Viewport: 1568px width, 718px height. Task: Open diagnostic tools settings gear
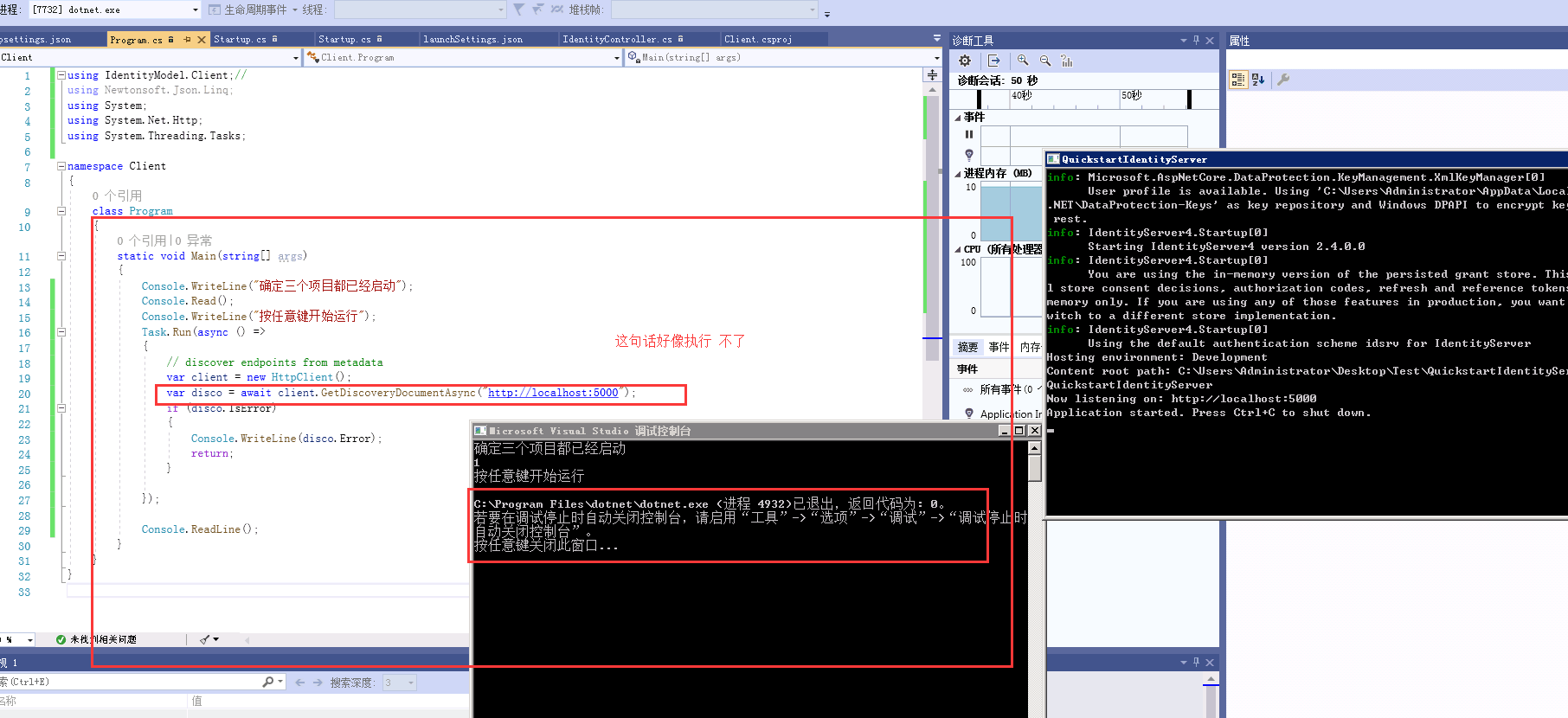[x=965, y=61]
